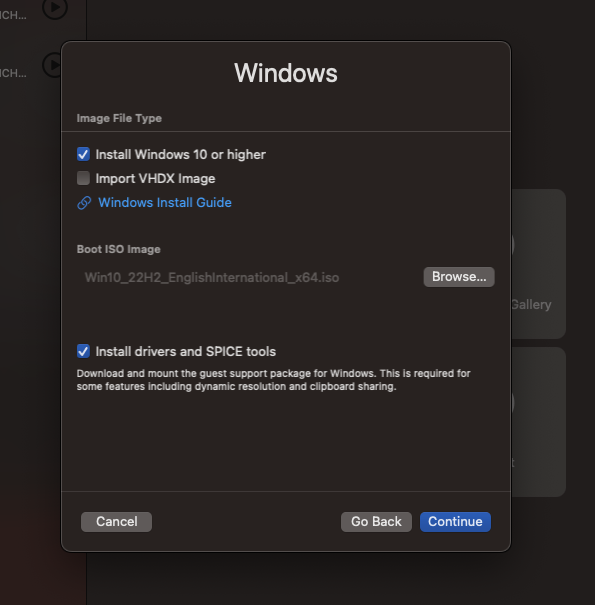The height and width of the screenshot is (605, 595).
Task: Open the Windows Install Guide link
Action: click(x=165, y=203)
